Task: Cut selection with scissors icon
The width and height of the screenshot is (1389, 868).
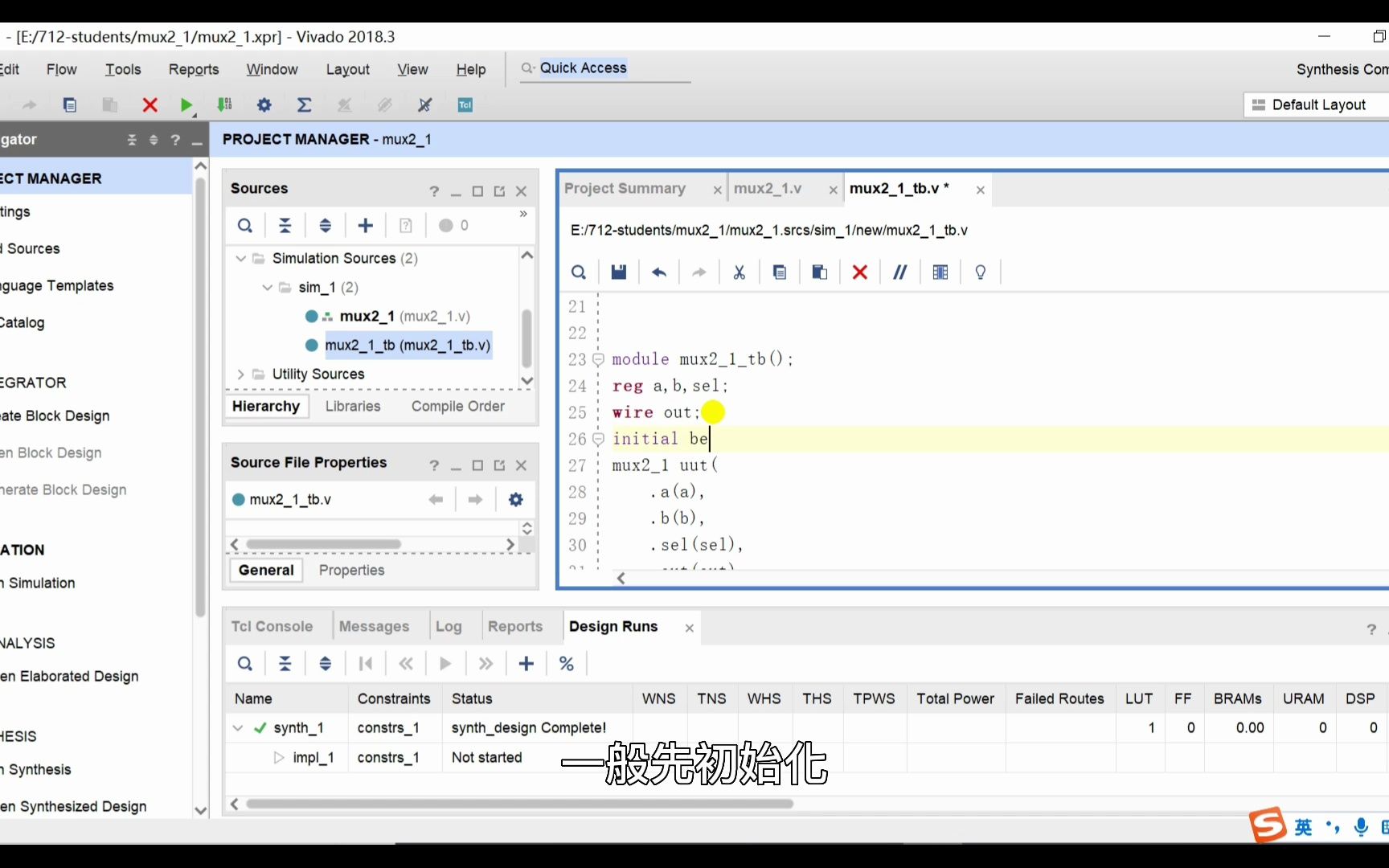Action: pyautogui.click(x=740, y=272)
